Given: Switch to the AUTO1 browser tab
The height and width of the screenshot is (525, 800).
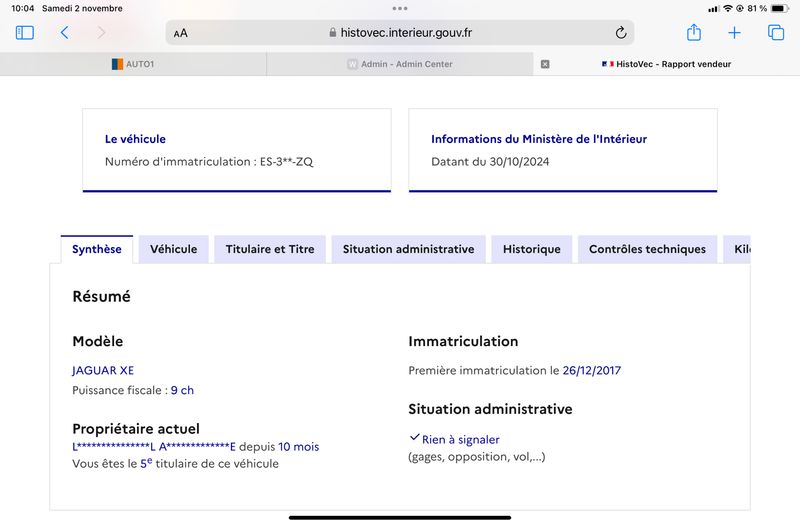Looking at the screenshot, I should click(133, 64).
